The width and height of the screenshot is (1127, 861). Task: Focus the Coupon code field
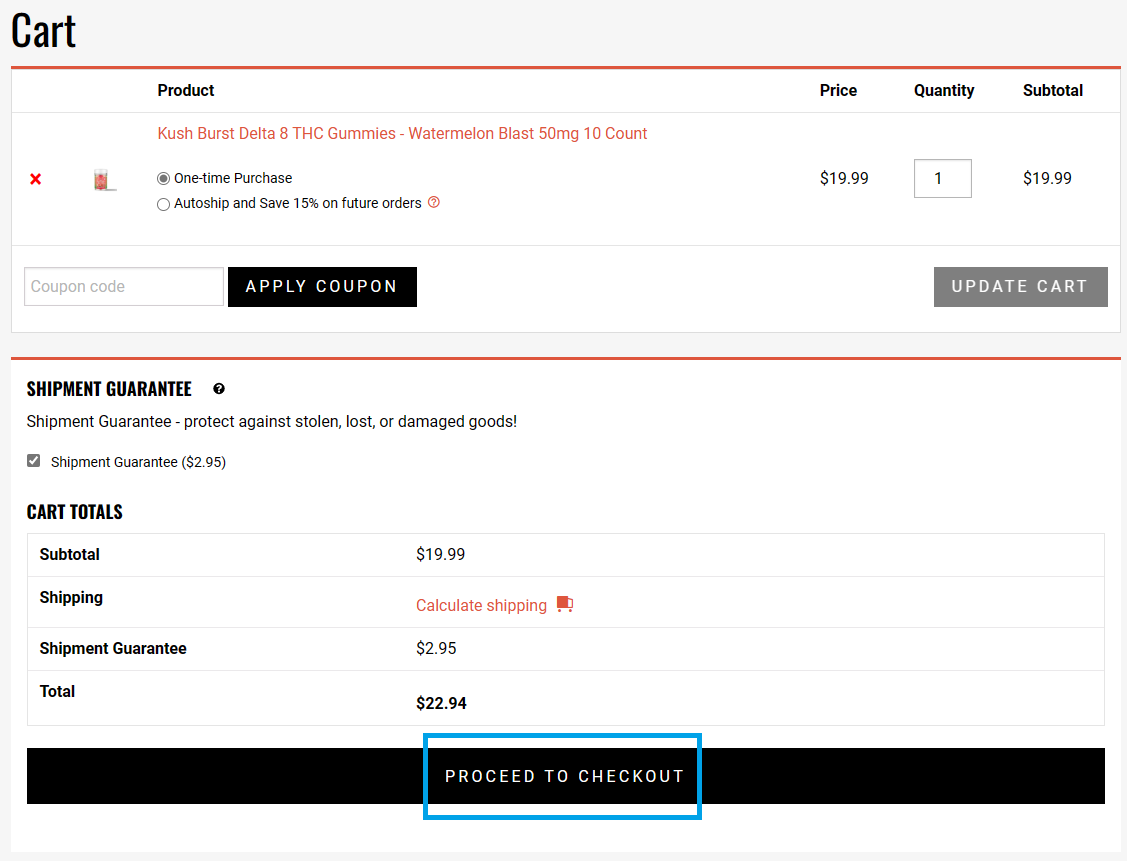coord(123,286)
